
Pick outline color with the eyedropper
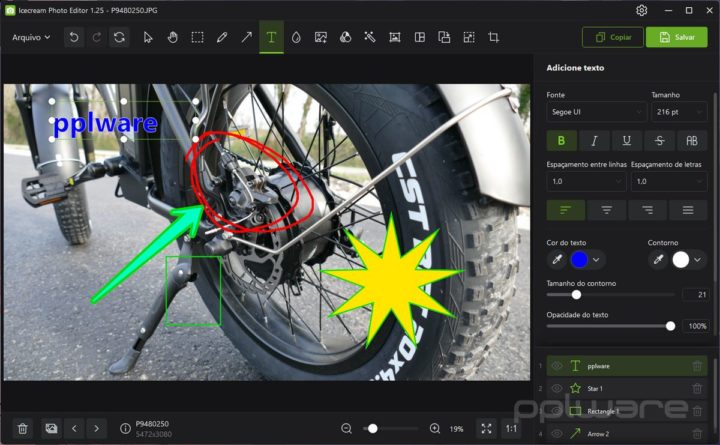658,260
